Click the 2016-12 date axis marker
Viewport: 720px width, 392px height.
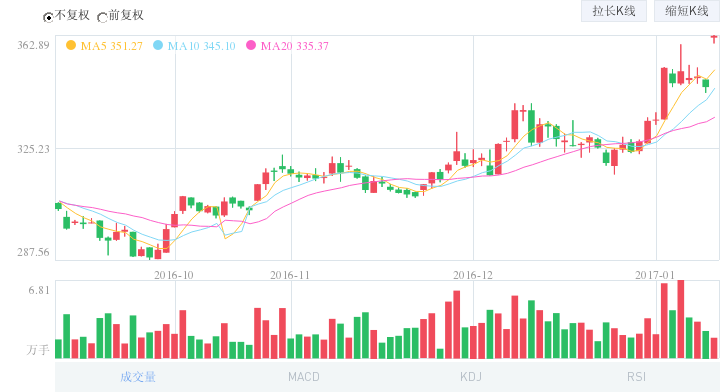click(x=472, y=275)
